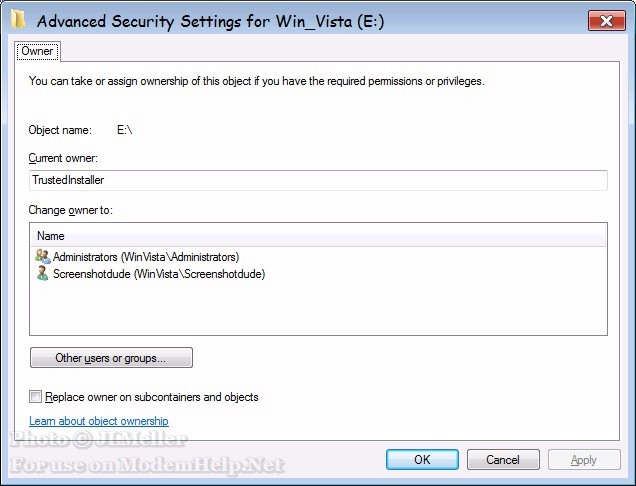The width and height of the screenshot is (636, 486).
Task: Confirm with the OK button
Action: click(x=422, y=460)
